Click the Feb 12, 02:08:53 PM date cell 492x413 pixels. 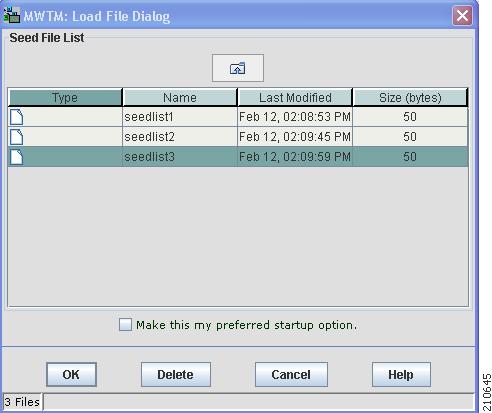(295, 117)
